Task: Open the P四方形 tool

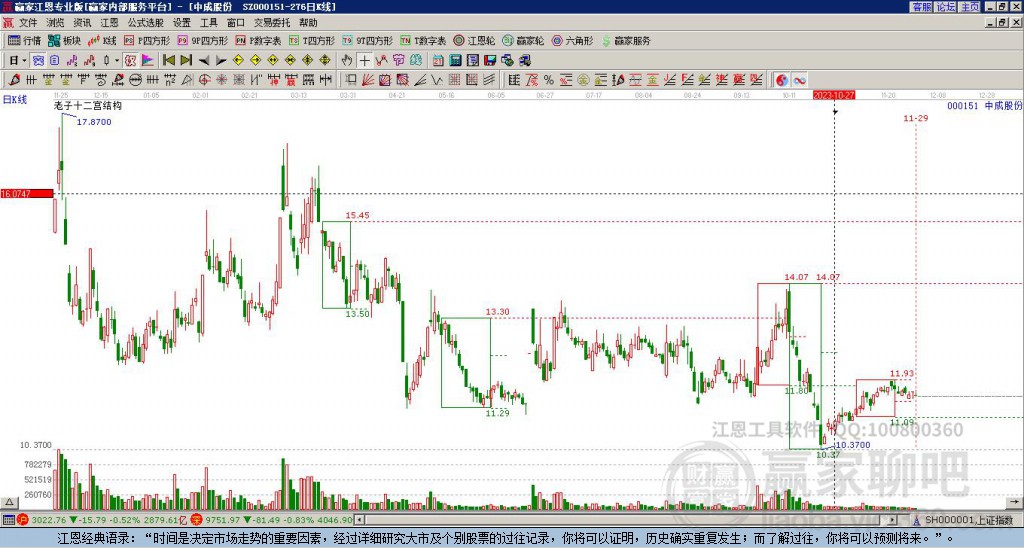Action: coord(147,40)
